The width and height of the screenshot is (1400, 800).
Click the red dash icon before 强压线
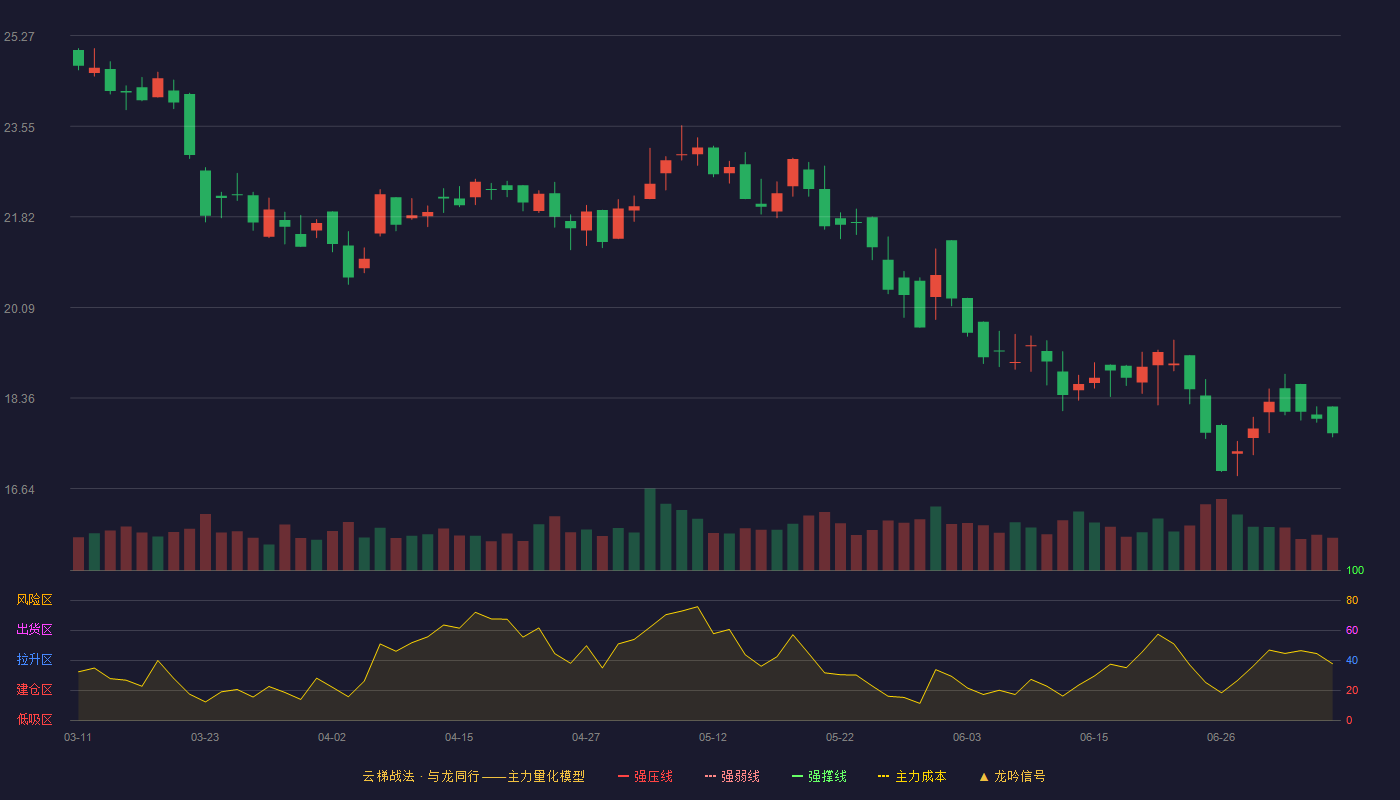[623, 776]
